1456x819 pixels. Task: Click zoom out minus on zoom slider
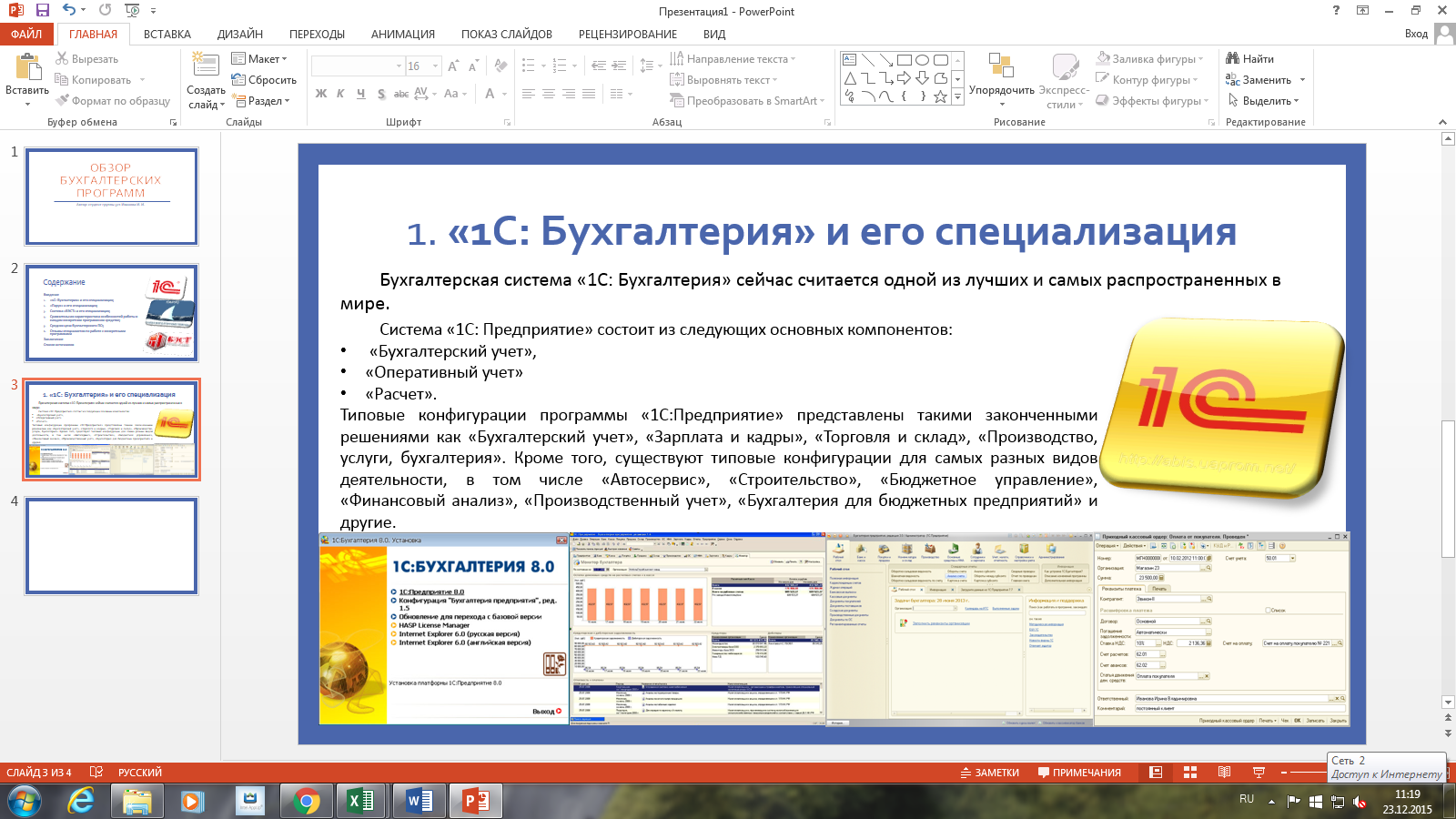point(1284,772)
